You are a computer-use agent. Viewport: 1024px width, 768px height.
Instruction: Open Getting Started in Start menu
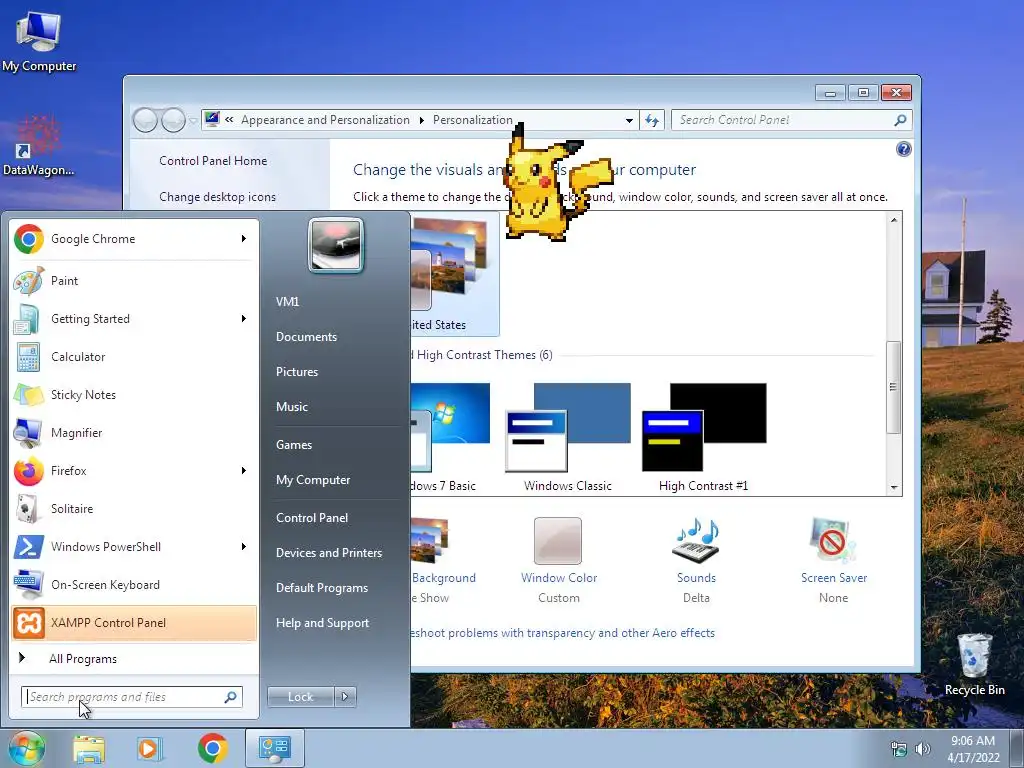tap(134, 319)
